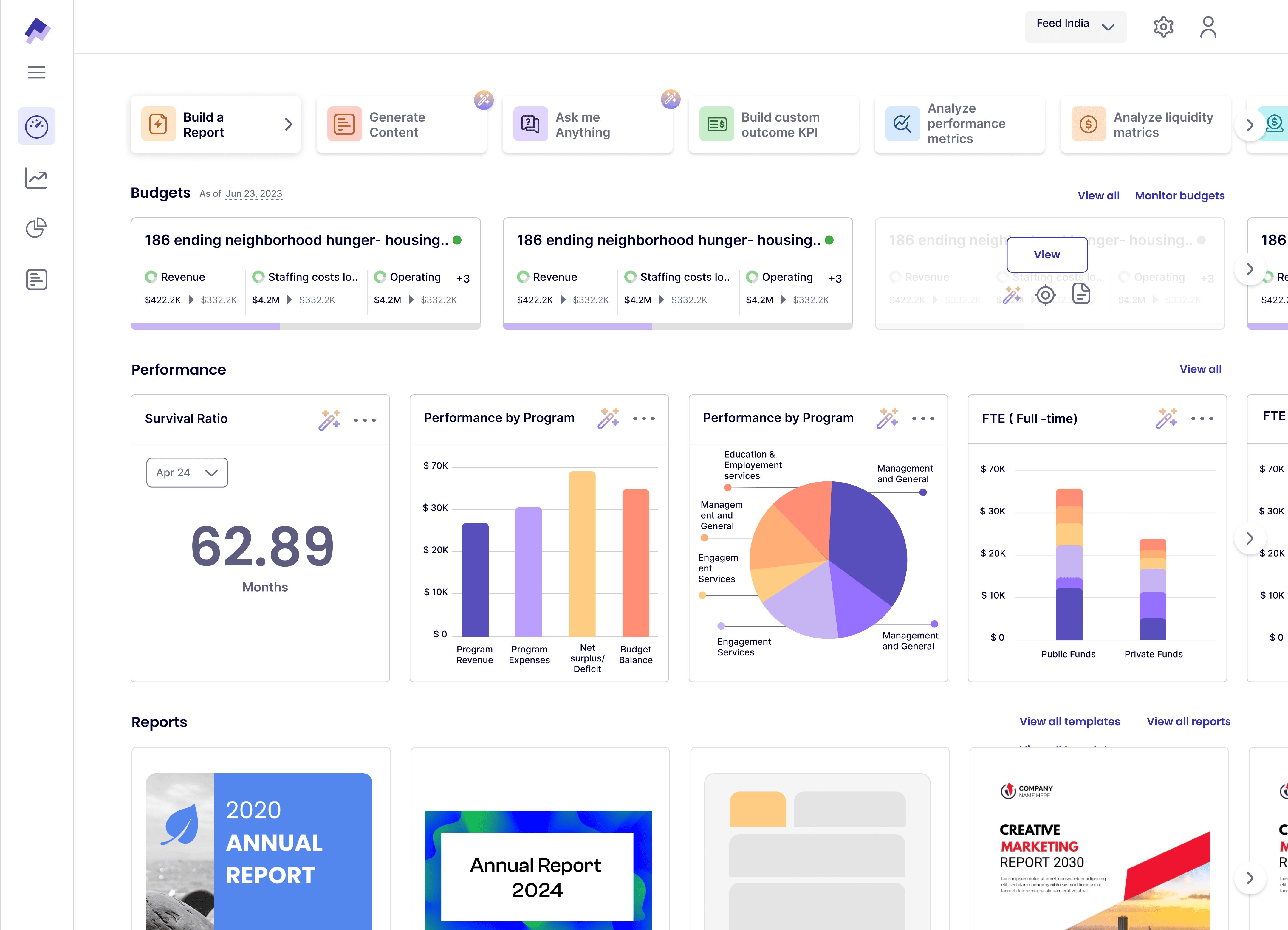
Task: Click View all templates link
Action: point(1069,721)
